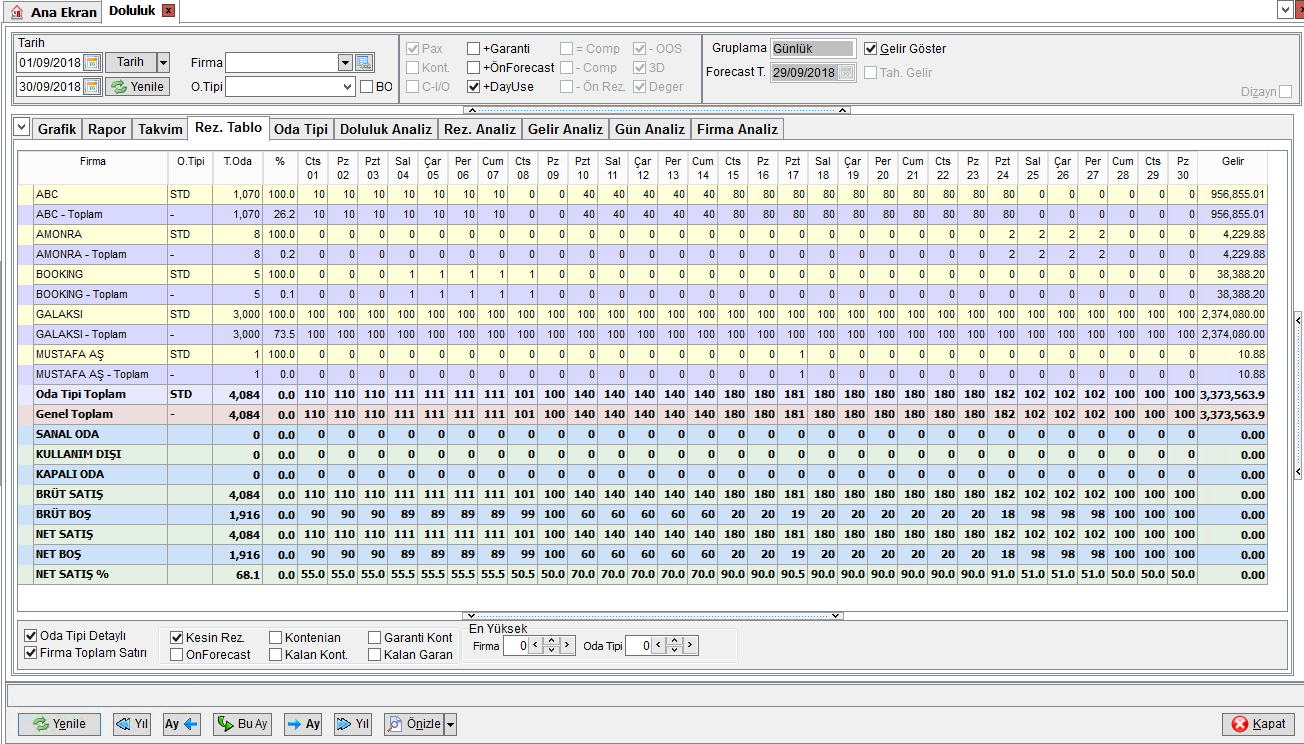Switch to the Doluluk Analiz tab
This screenshot has height=744, width=1304.
(386, 129)
